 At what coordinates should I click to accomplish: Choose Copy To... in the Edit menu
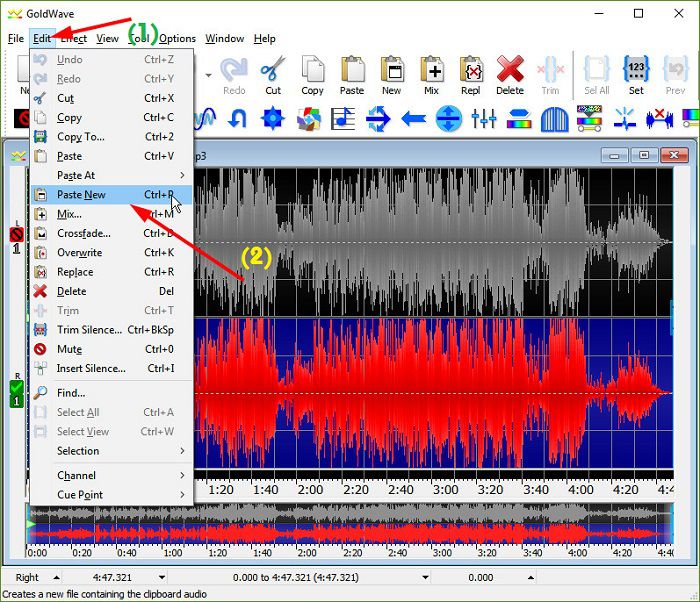pos(112,137)
